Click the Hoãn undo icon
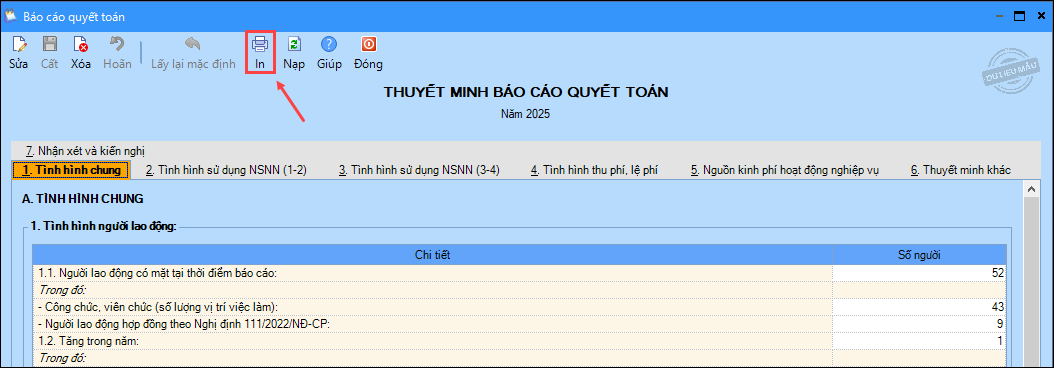This screenshot has height=368, width=1054. (117, 46)
